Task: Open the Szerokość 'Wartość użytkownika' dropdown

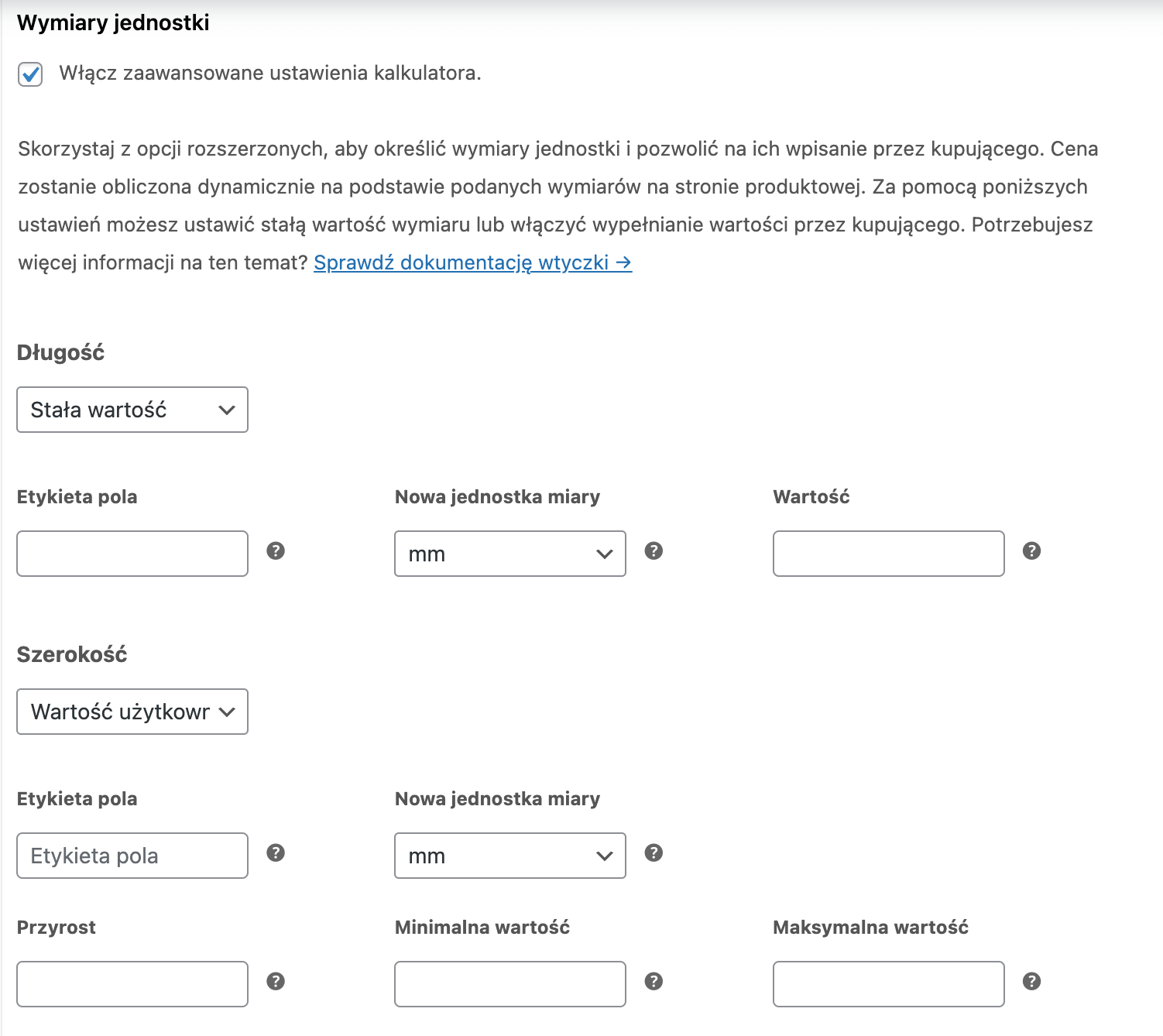Action: 132,712
